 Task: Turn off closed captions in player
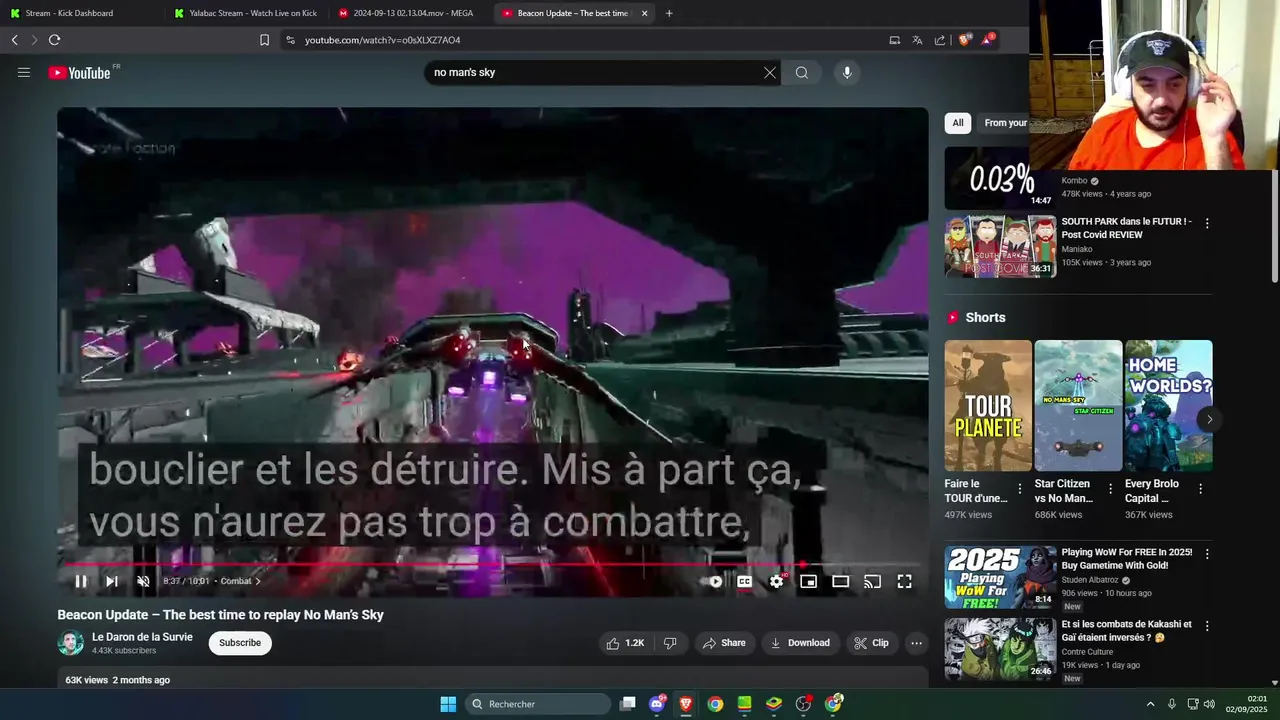click(x=745, y=581)
